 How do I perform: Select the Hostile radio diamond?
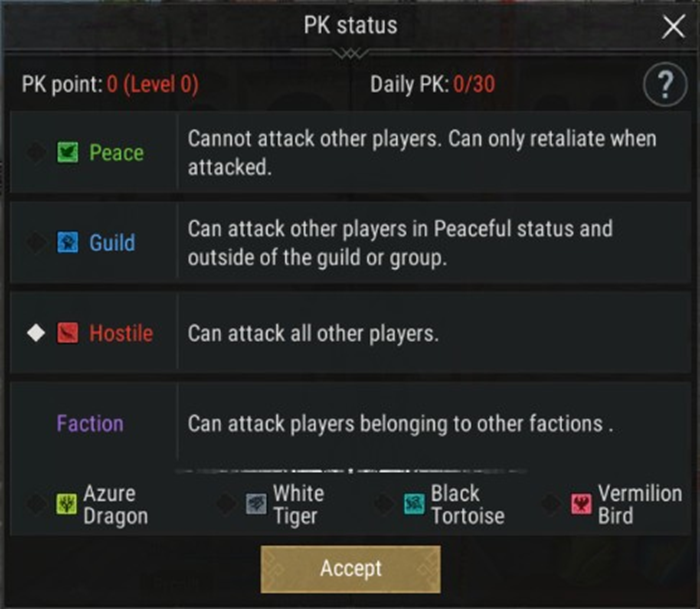point(36,333)
